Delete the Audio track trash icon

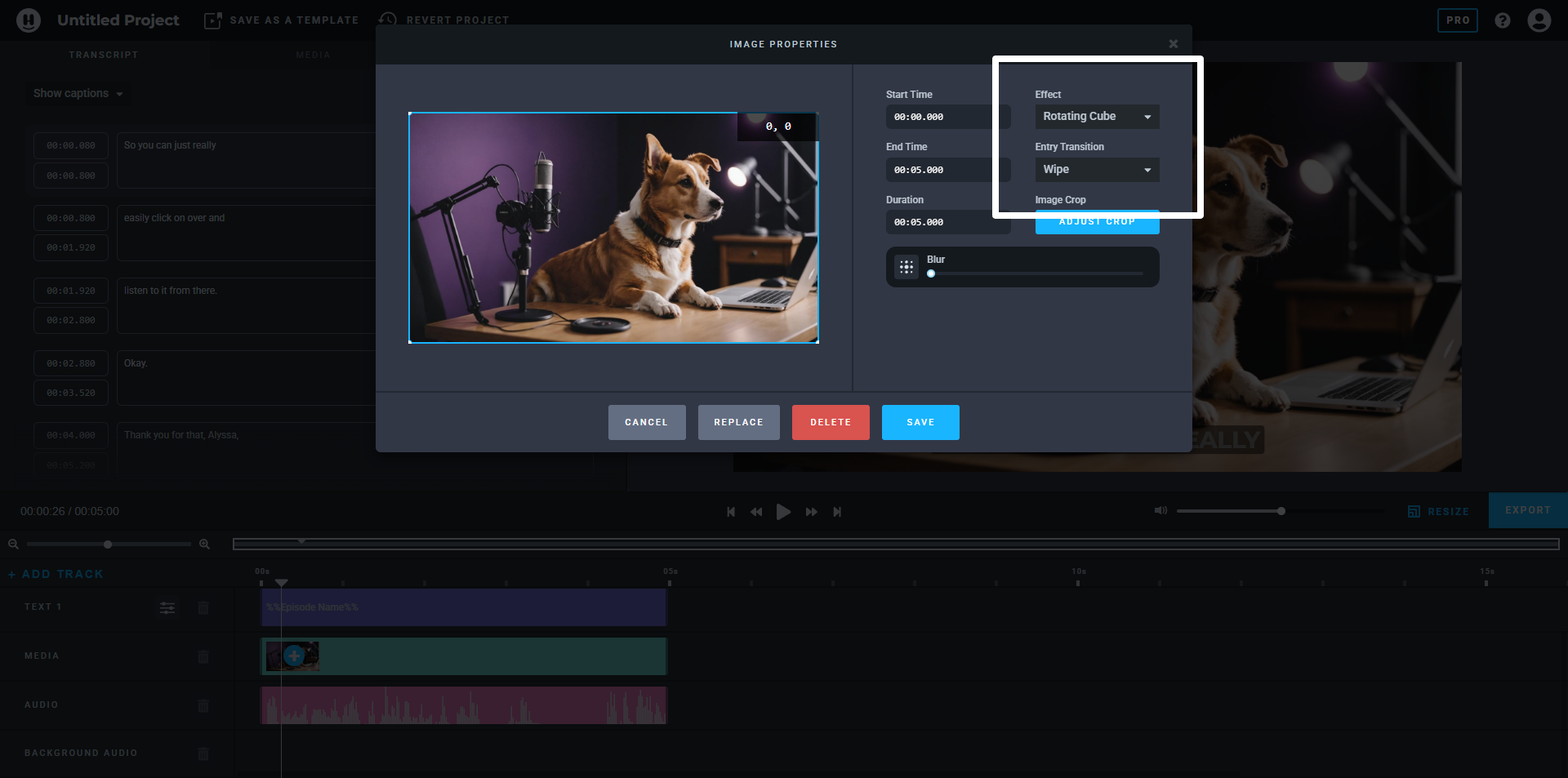tap(203, 705)
